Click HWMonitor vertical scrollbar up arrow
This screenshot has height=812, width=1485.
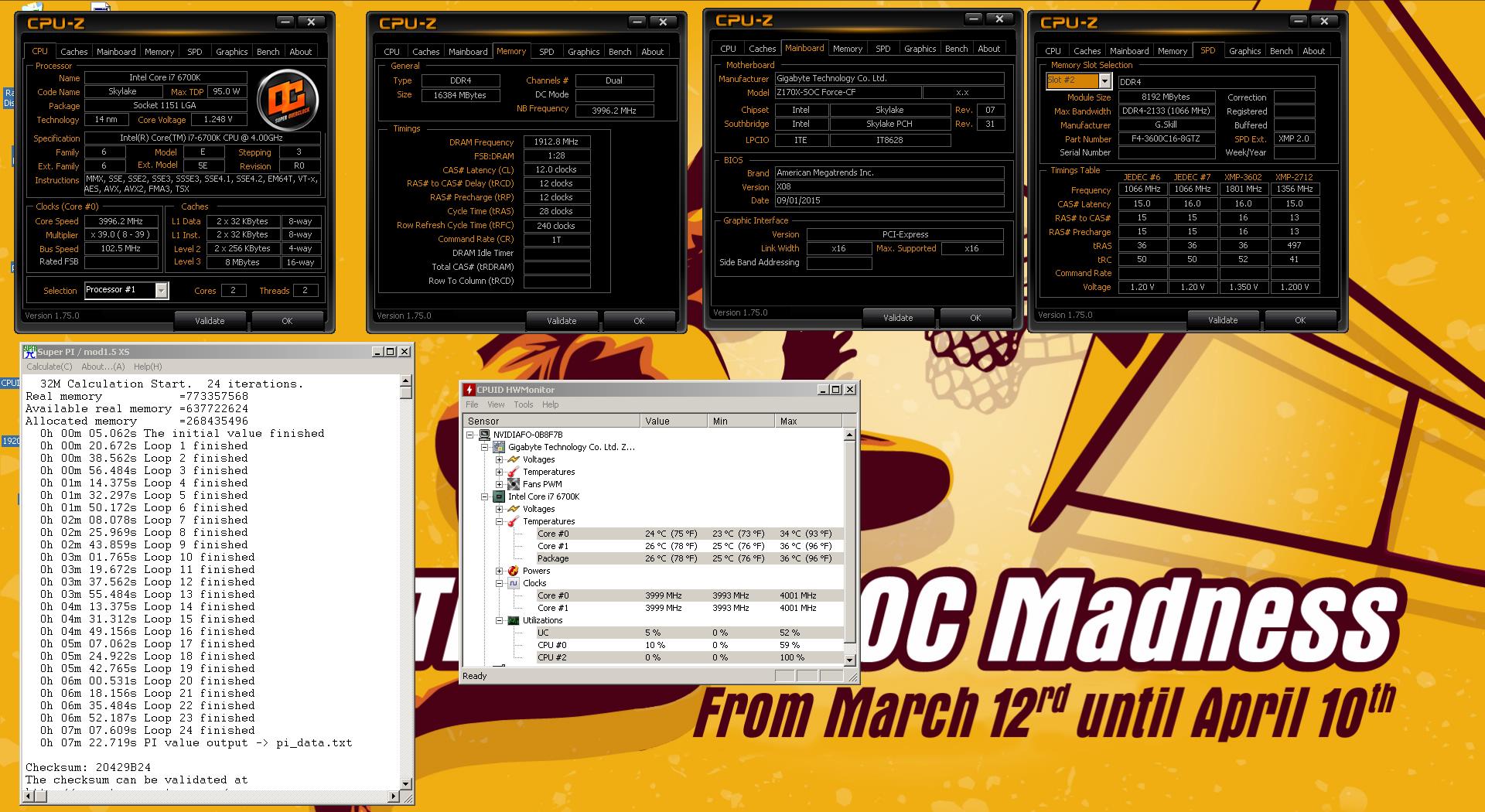850,435
